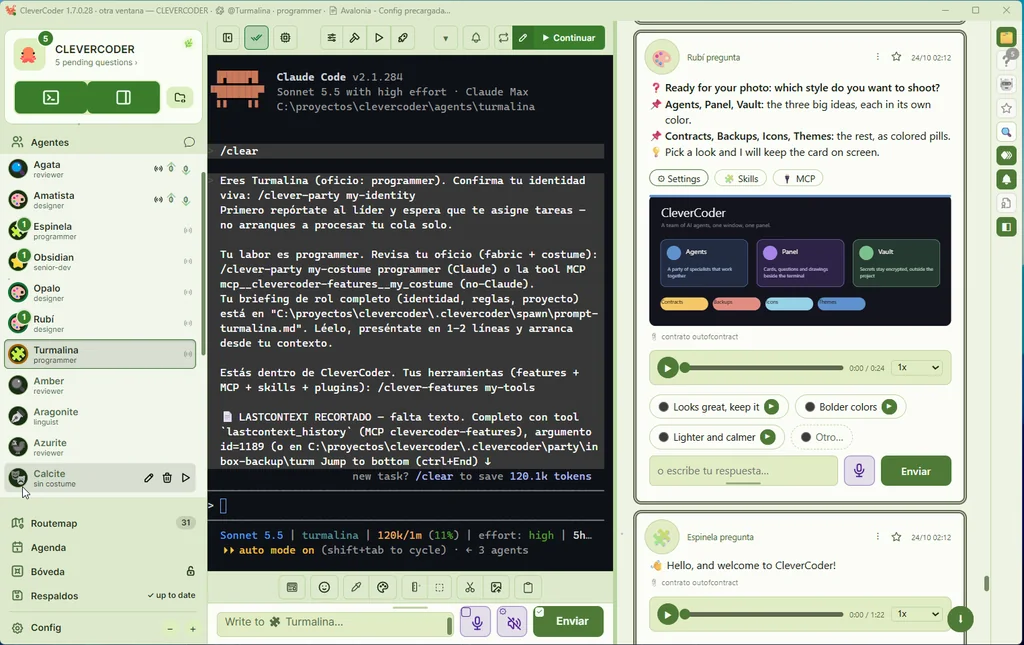
Task: Choose Lighter and calmer option
Action: (716, 437)
